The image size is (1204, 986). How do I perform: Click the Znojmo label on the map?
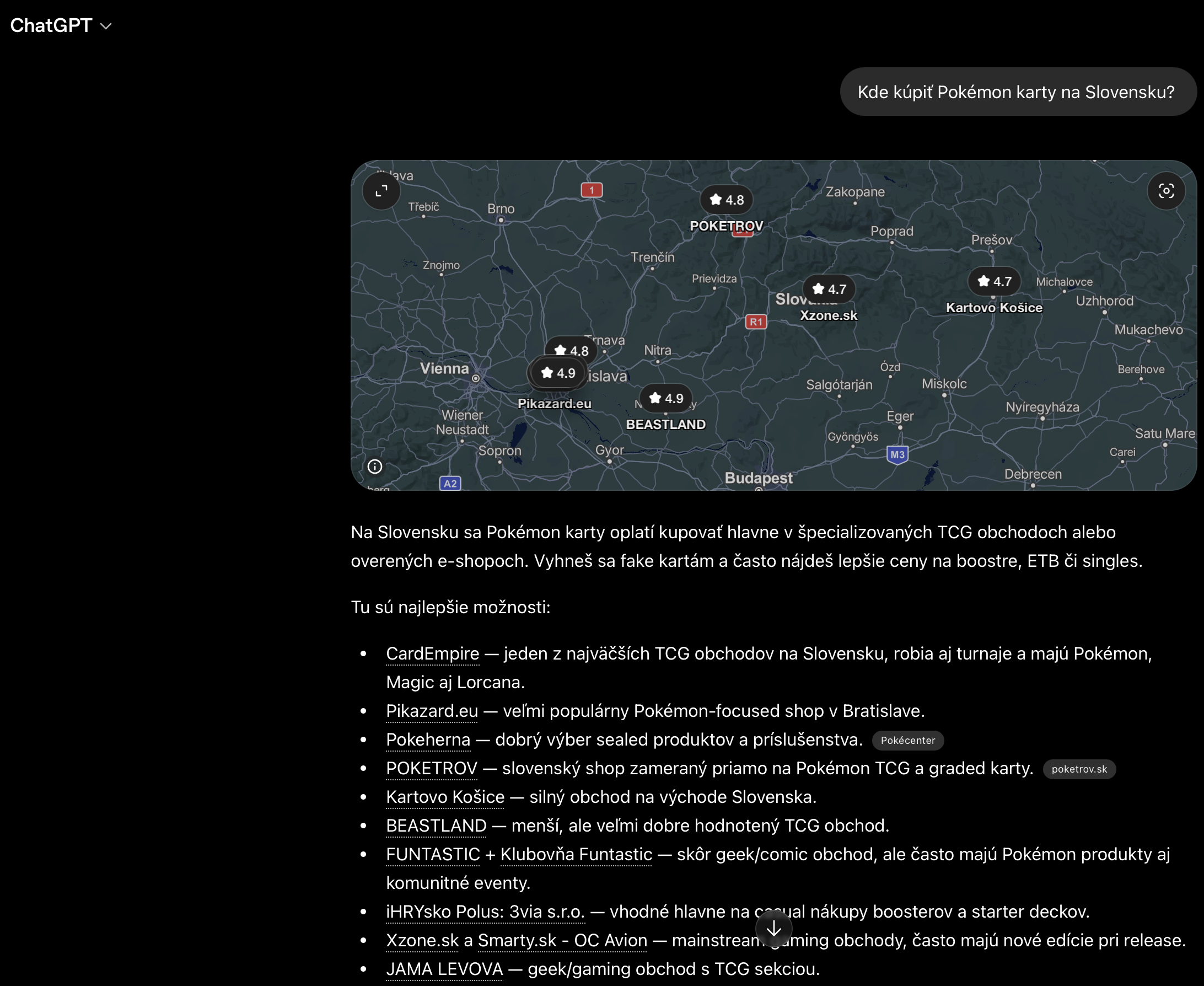pyautogui.click(x=441, y=265)
